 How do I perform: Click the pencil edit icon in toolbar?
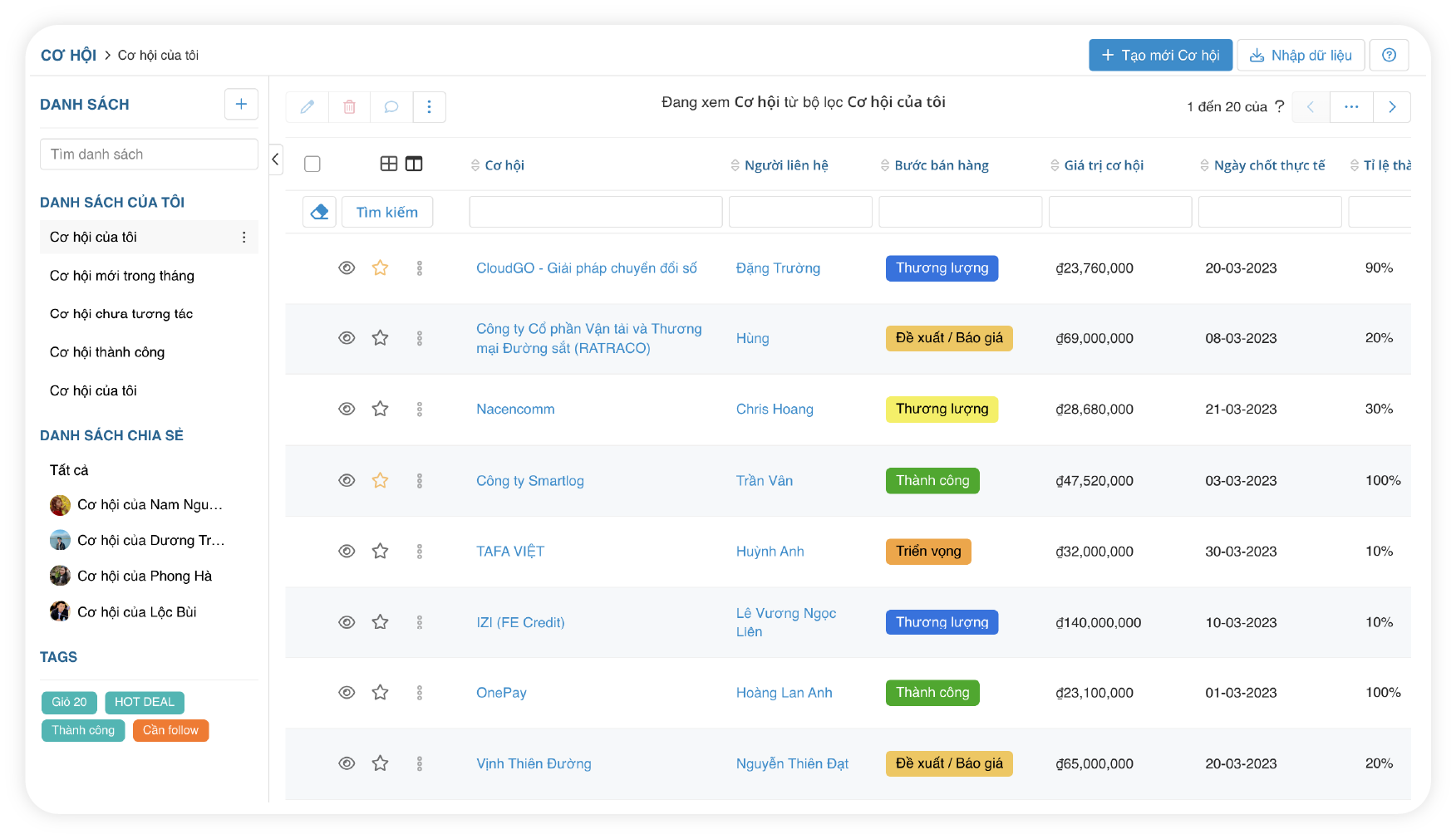307,107
